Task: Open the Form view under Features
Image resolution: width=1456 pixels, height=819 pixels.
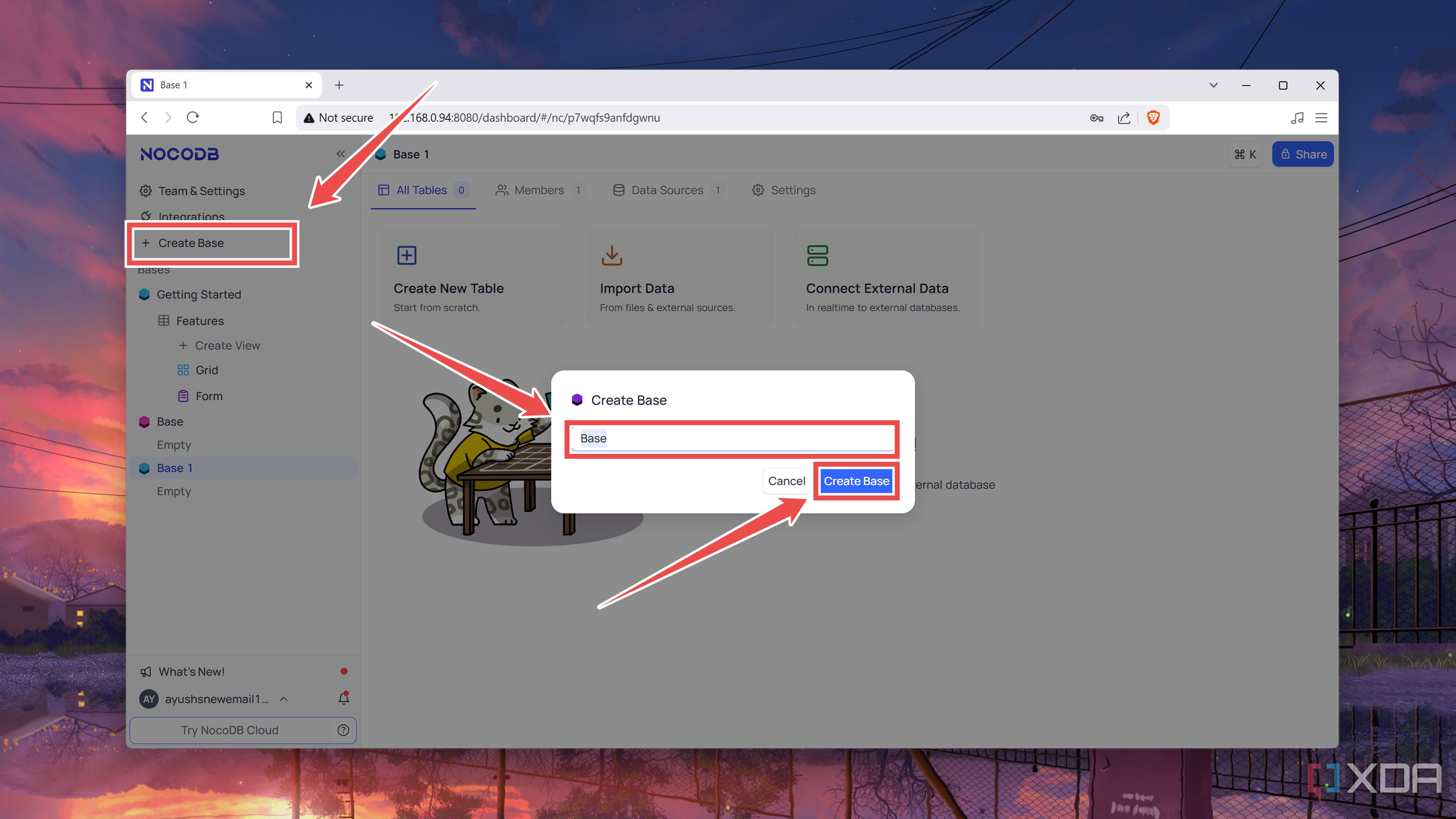Action: click(x=209, y=395)
